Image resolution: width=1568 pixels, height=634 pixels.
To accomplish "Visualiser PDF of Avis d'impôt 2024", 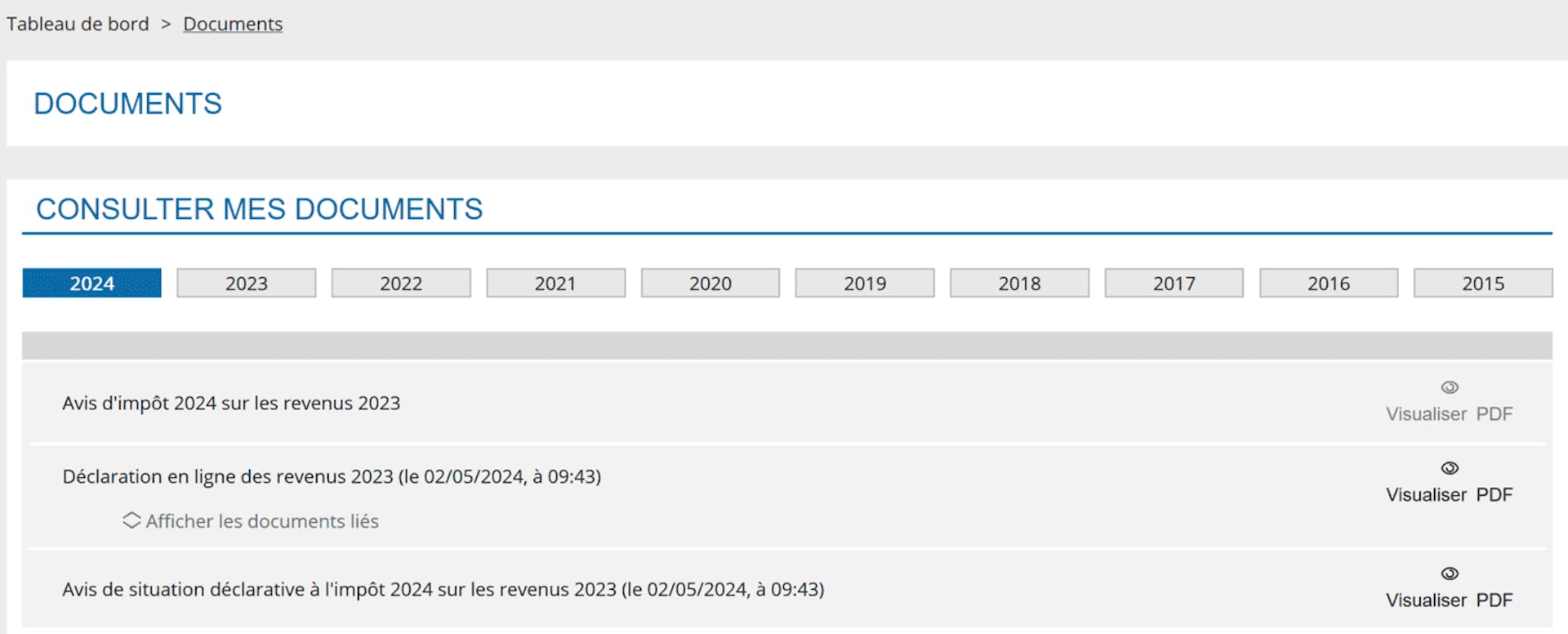I will pyautogui.click(x=1450, y=414).
